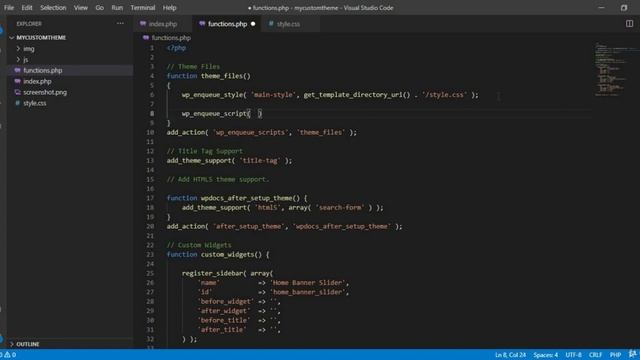Click the PHP icon beside functions.php in Explorer

point(18,70)
